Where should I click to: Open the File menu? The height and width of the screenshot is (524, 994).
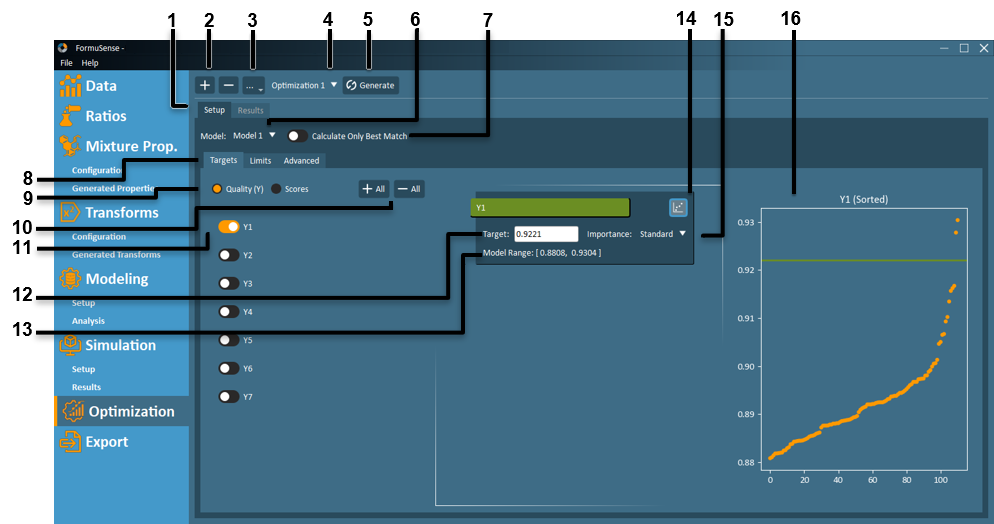(66, 63)
